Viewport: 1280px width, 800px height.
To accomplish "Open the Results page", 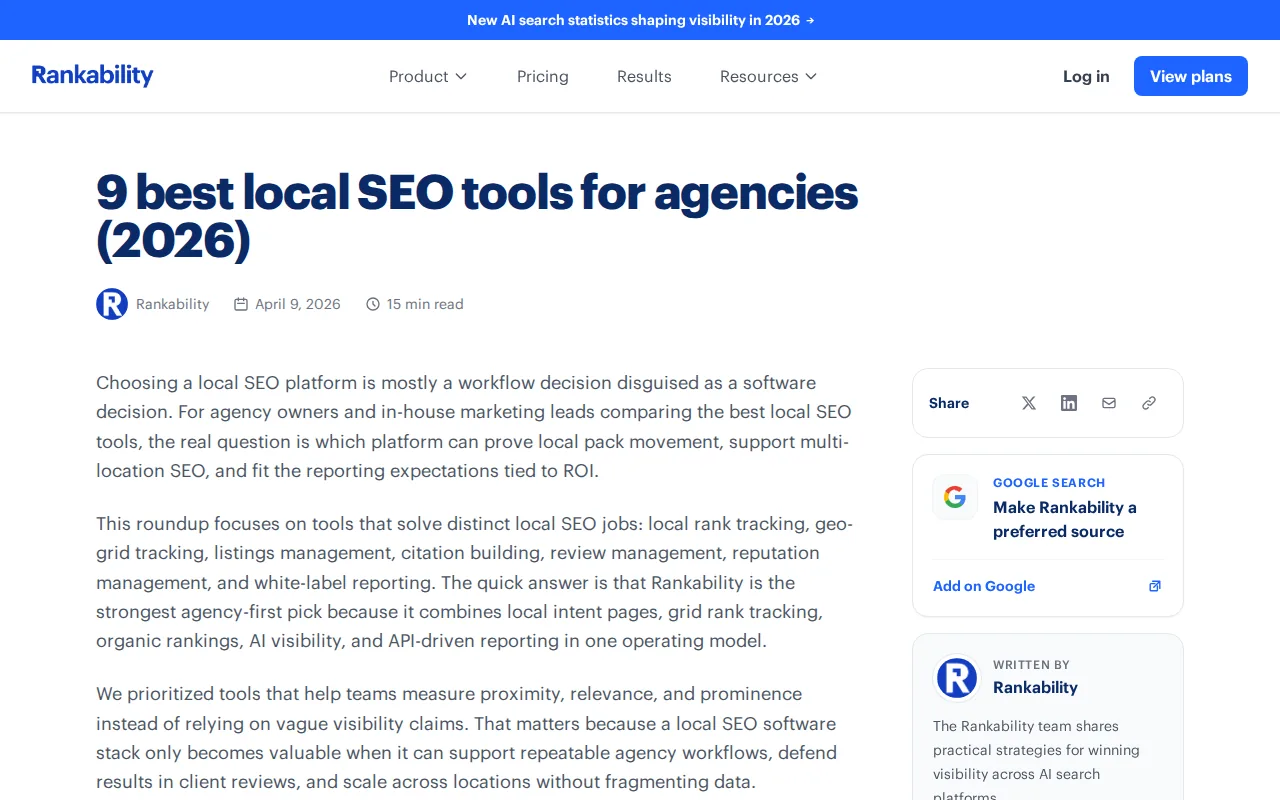I will coord(644,76).
